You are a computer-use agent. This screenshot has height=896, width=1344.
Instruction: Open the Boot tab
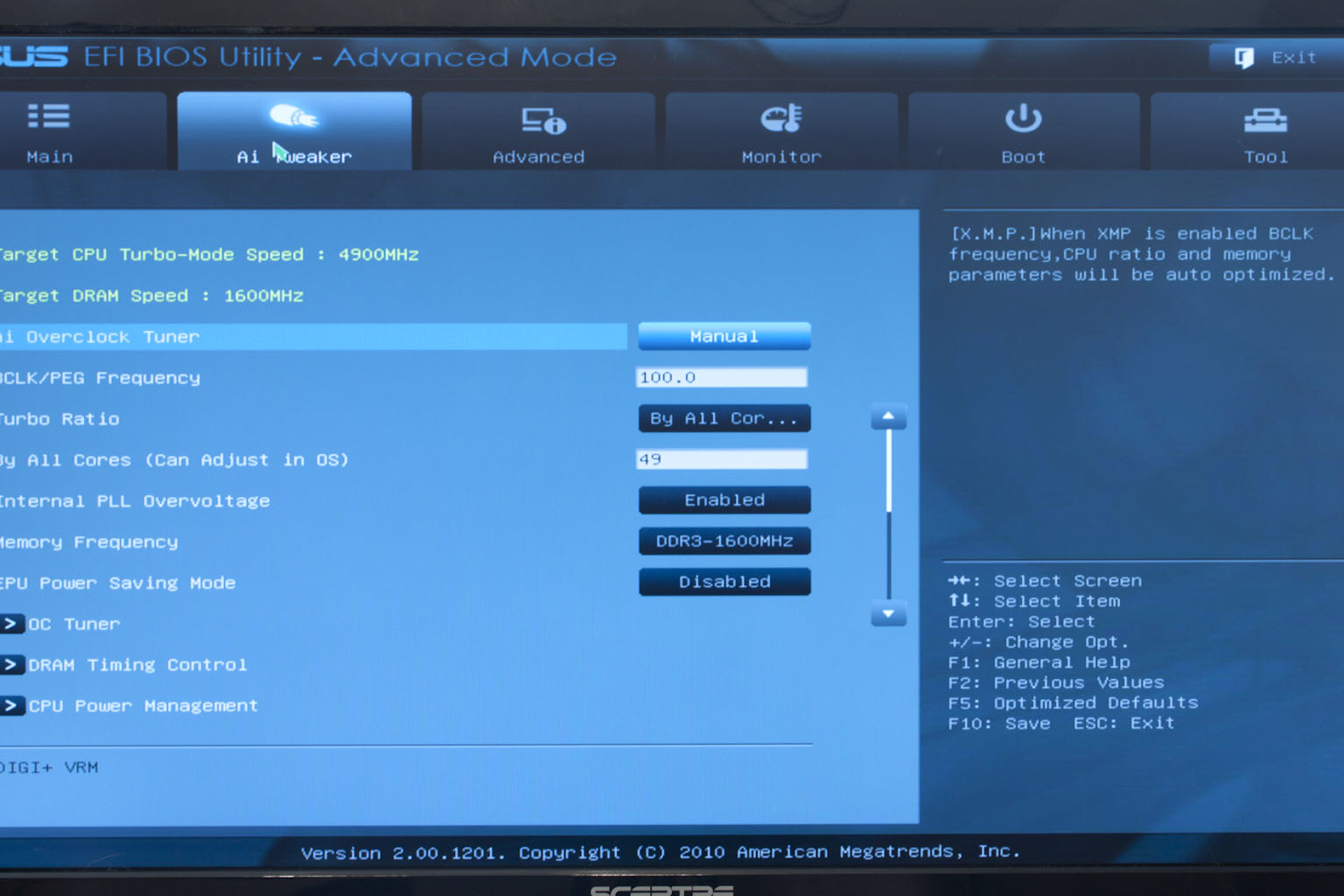coord(1024,131)
